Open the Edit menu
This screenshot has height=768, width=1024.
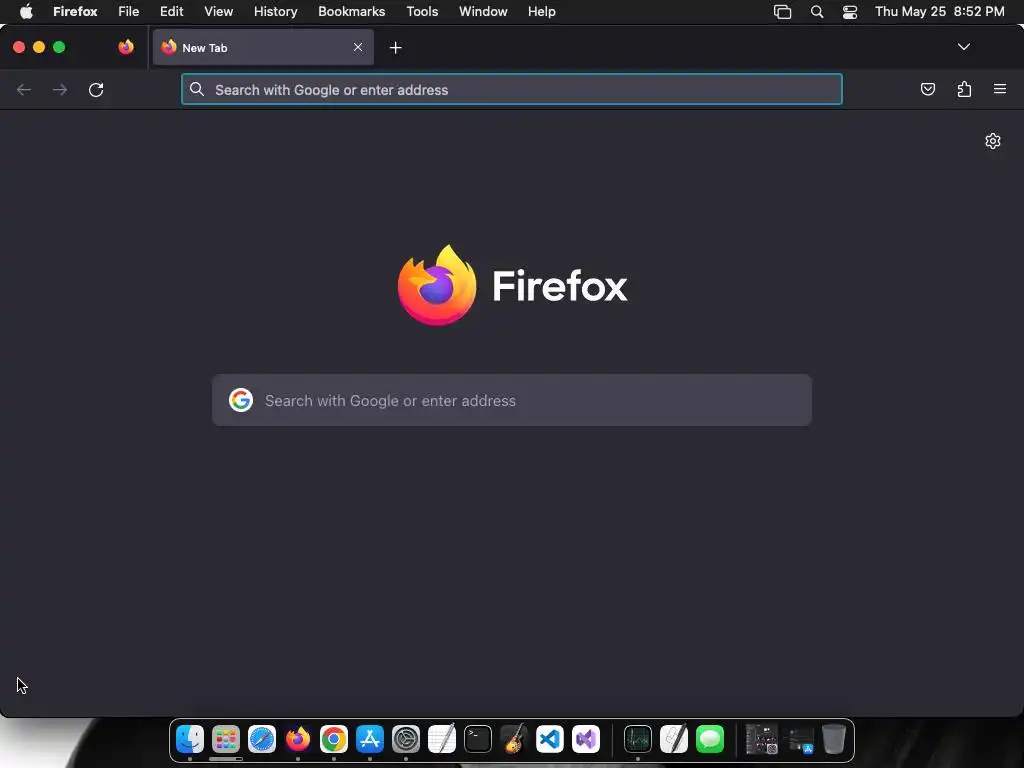pos(172,11)
